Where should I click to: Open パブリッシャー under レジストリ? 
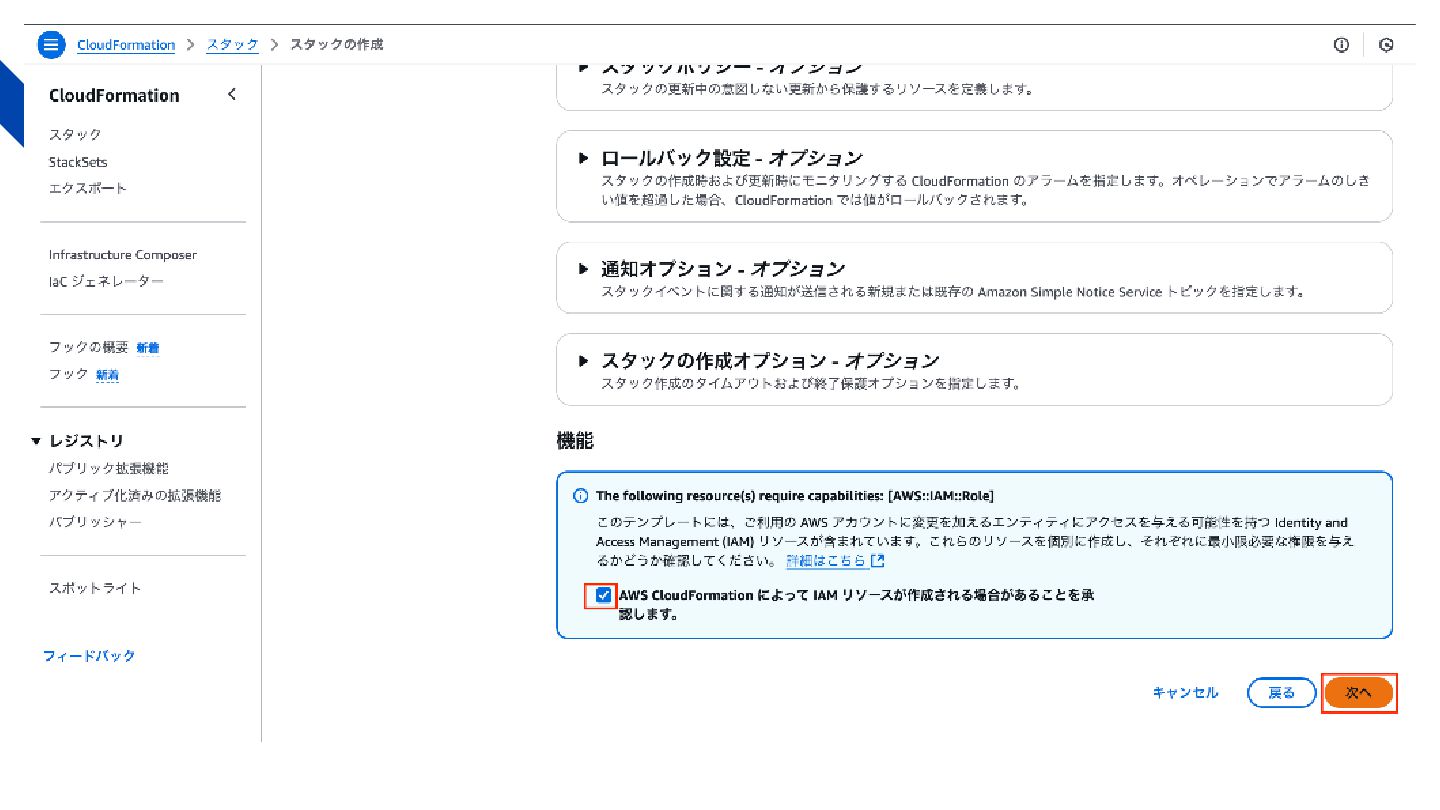click(x=95, y=522)
